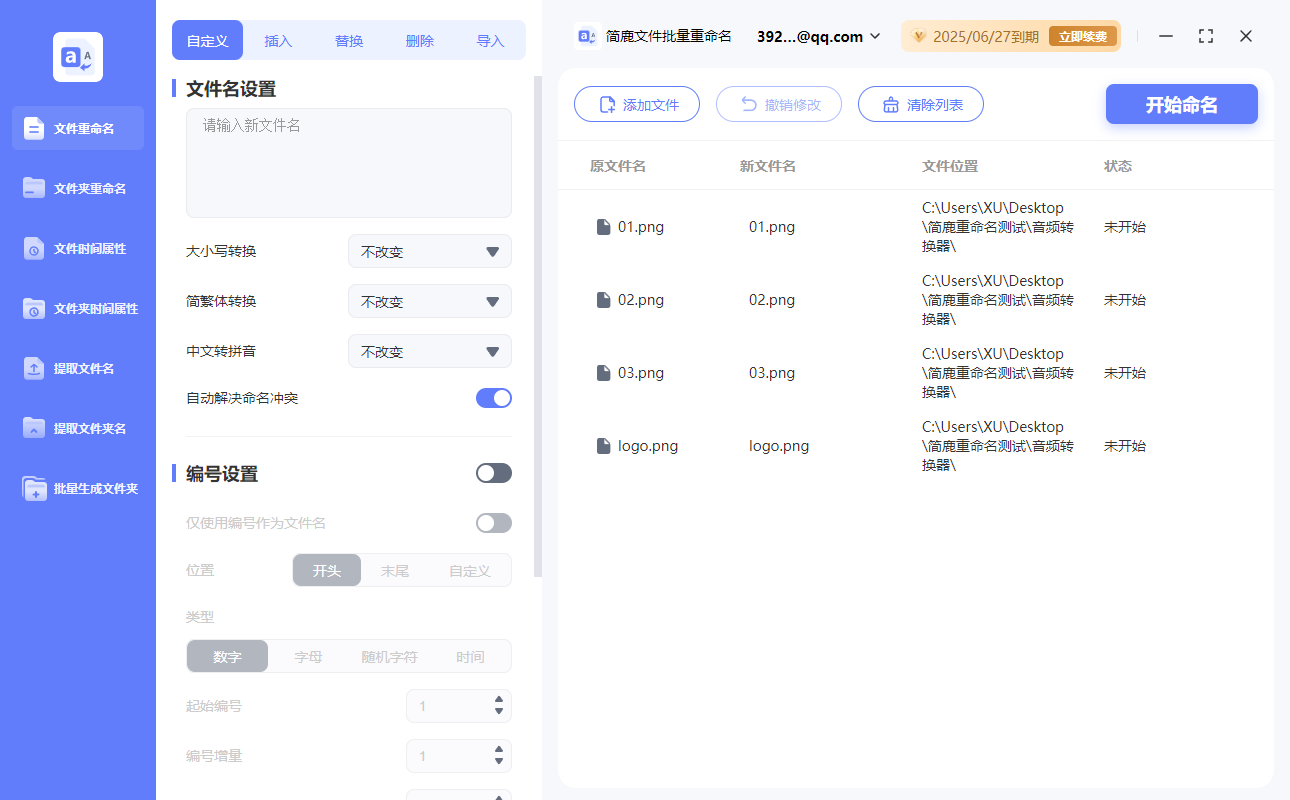Disable 自动解决命名冲突 switch
The image size is (1290, 800).
click(493, 397)
